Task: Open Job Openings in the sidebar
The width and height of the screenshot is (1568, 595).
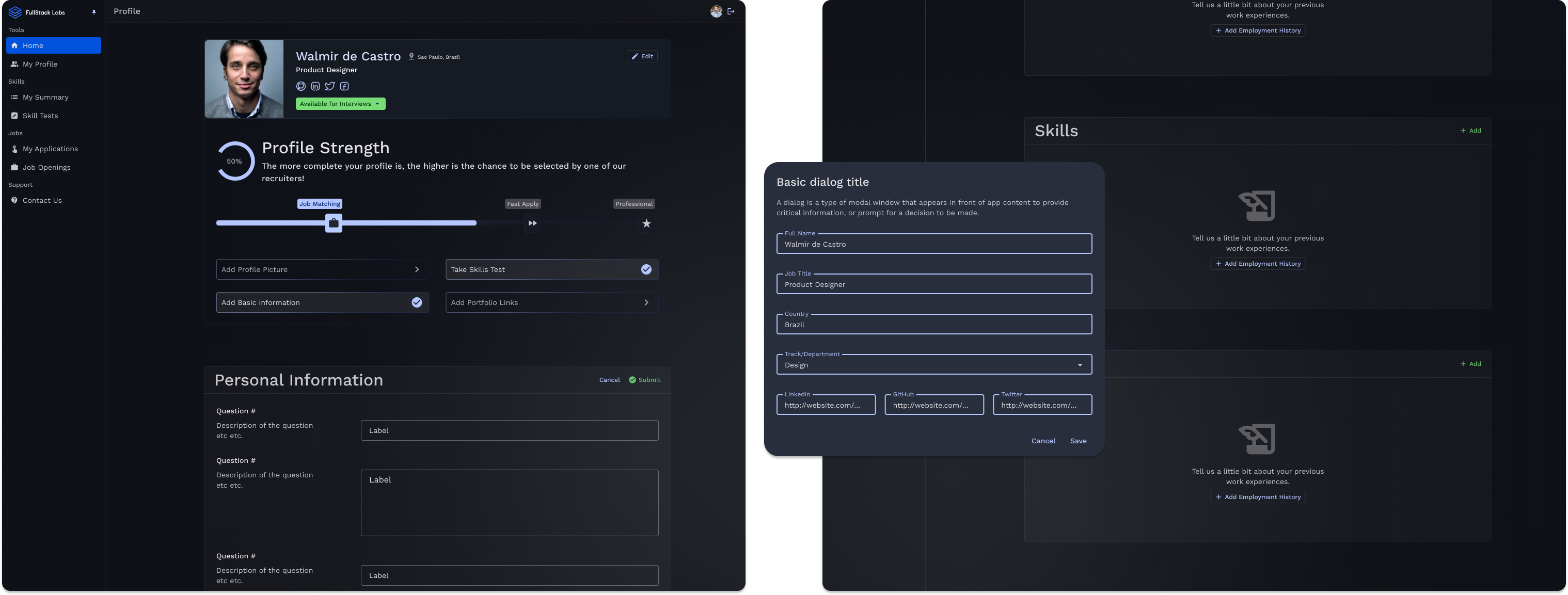Action: point(54,167)
